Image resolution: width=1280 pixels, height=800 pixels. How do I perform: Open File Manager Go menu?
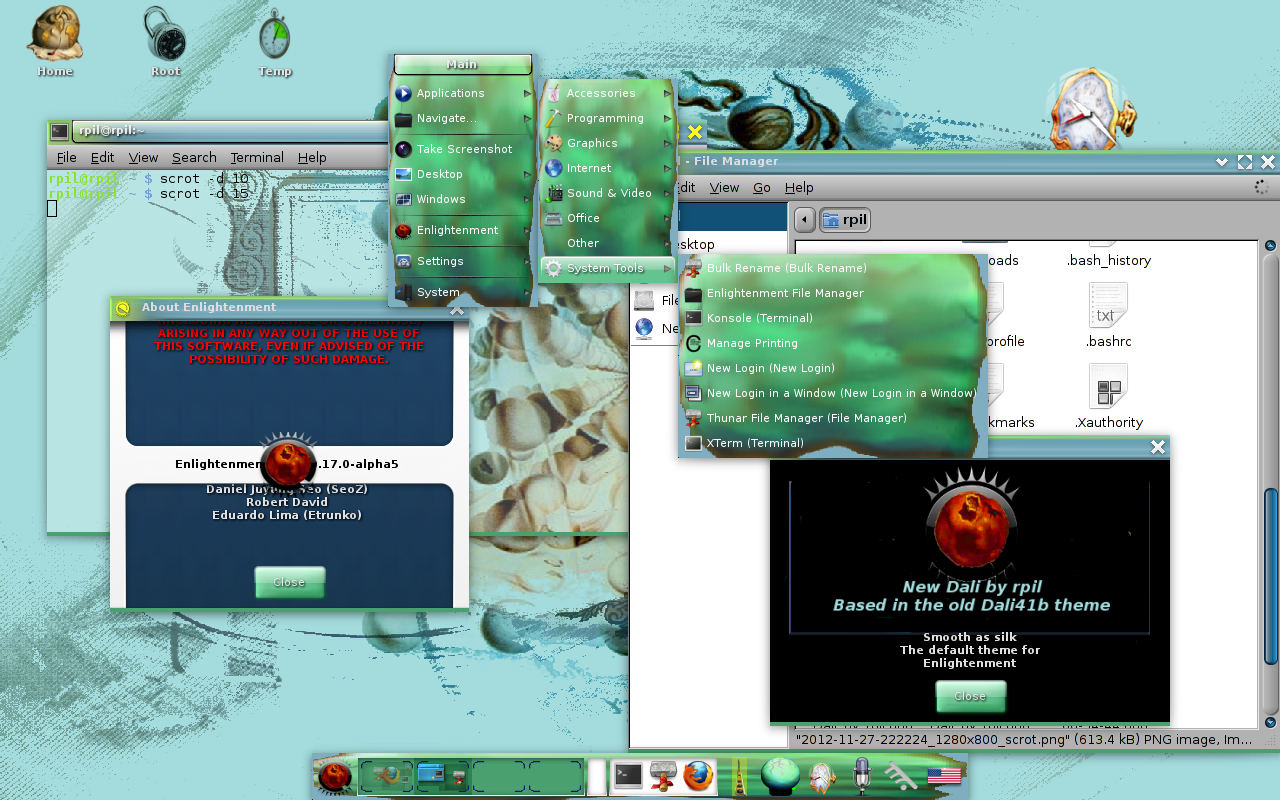pos(762,187)
